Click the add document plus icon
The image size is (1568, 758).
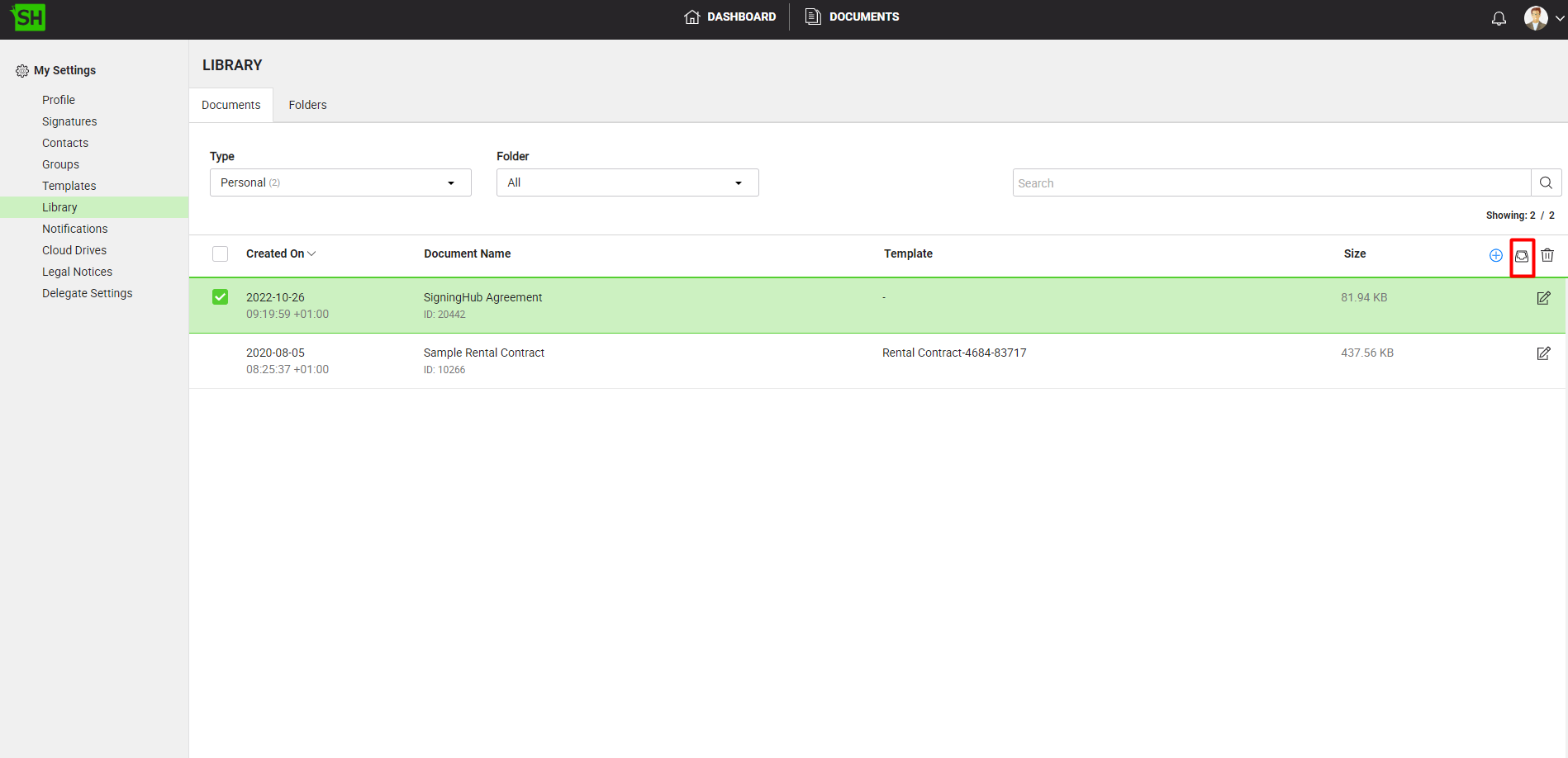pyautogui.click(x=1495, y=255)
